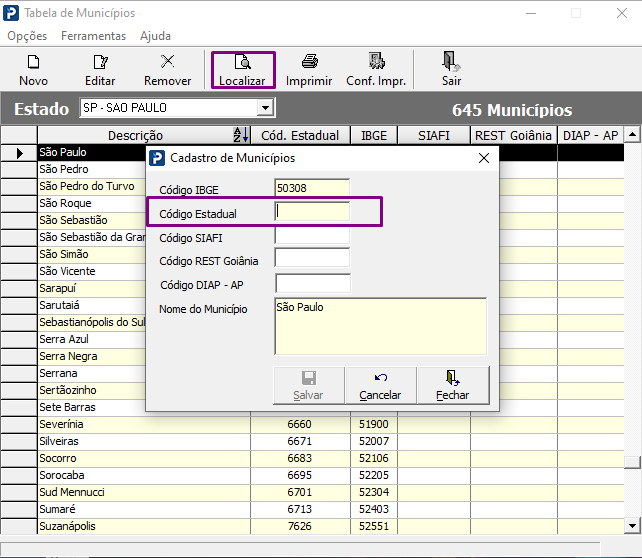The height and width of the screenshot is (558, 642).
Task: Click IBGE cell 51900
Action: (374, 424)
